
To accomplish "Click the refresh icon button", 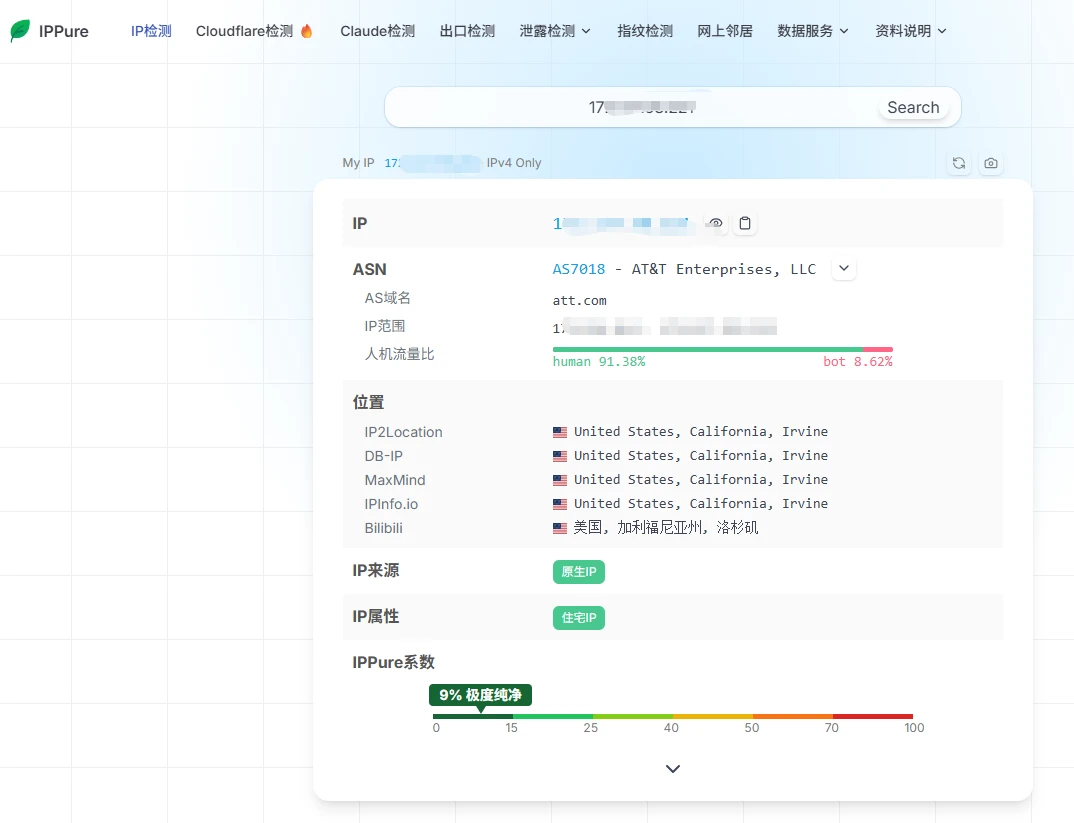I will [959, 163].
